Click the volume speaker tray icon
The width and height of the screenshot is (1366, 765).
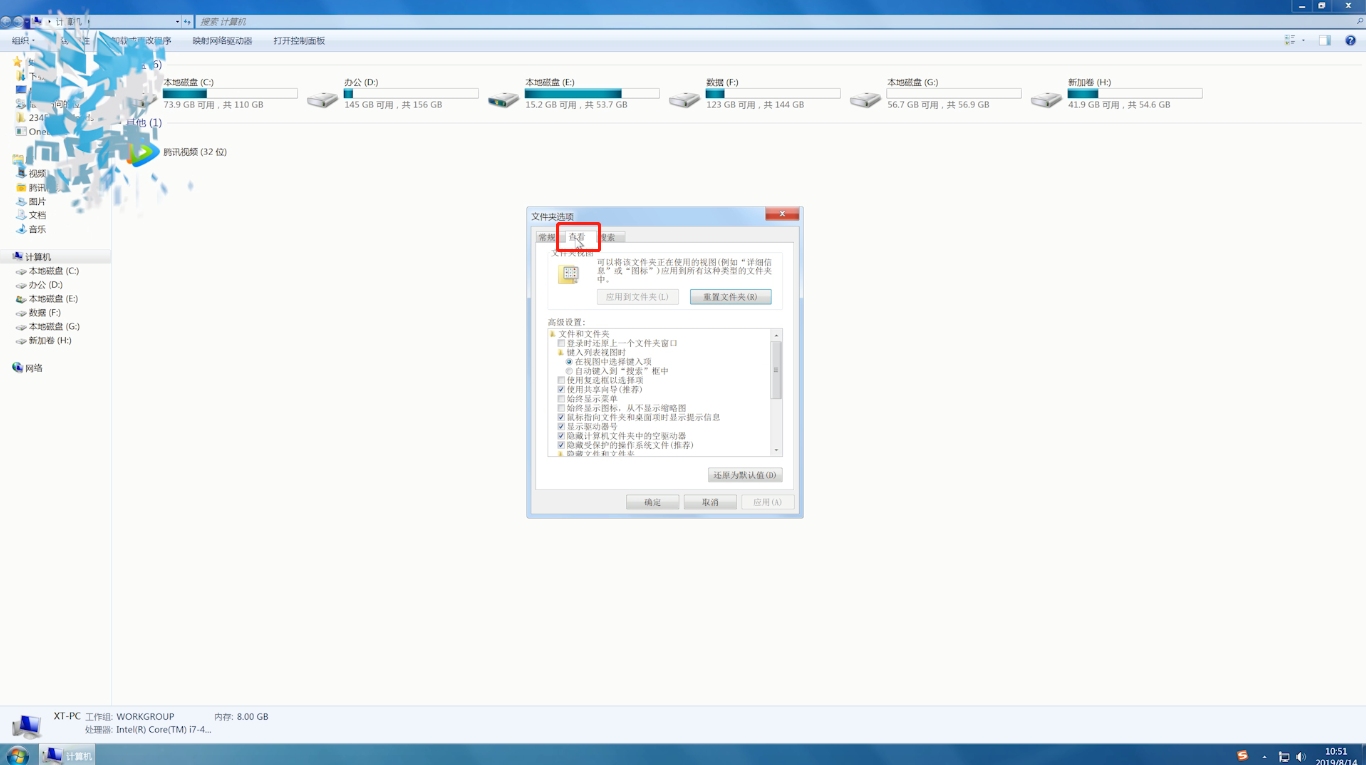[x=1301, y=757]
